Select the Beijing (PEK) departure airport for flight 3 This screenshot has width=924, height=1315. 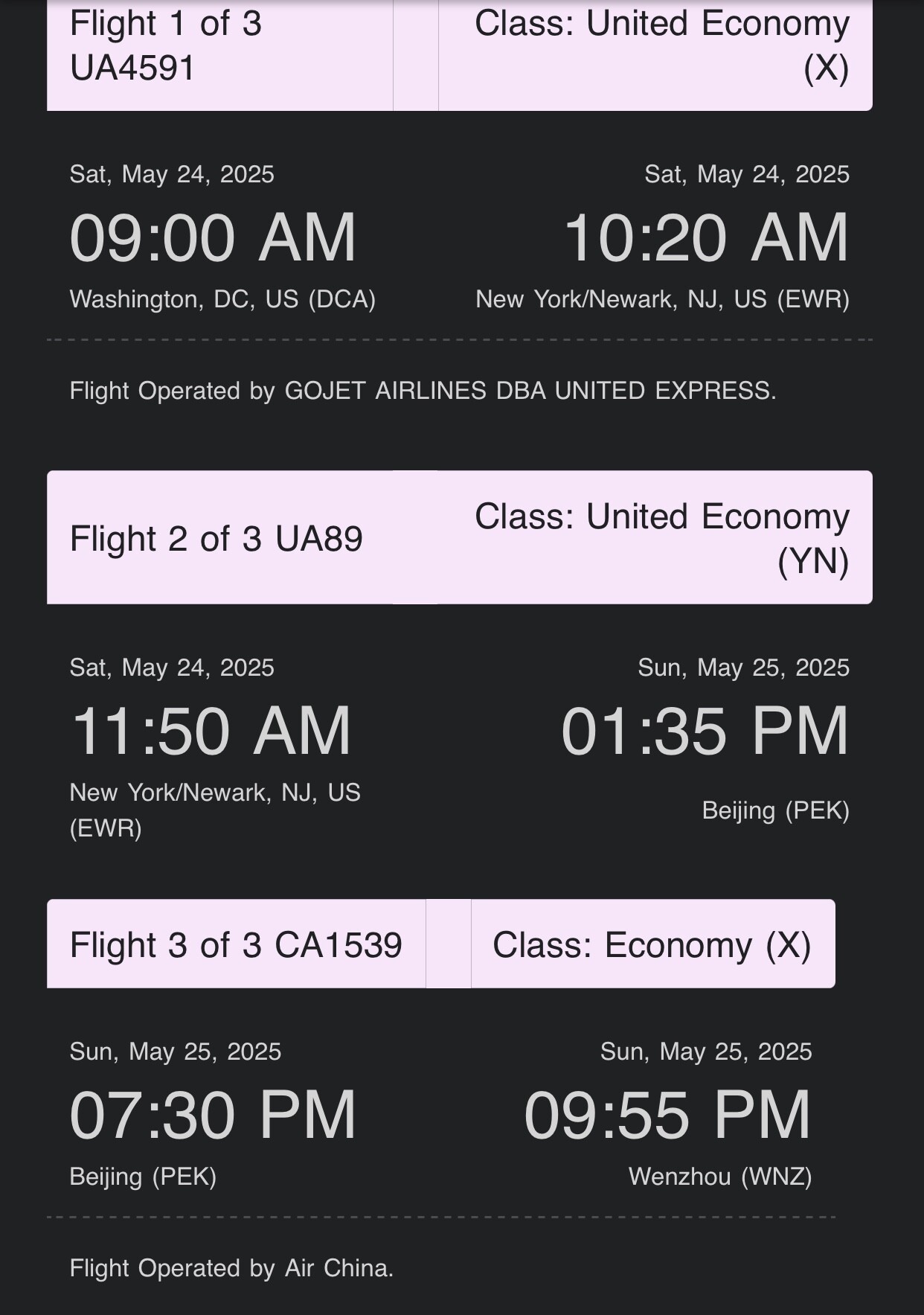[x=143, y=1177]
